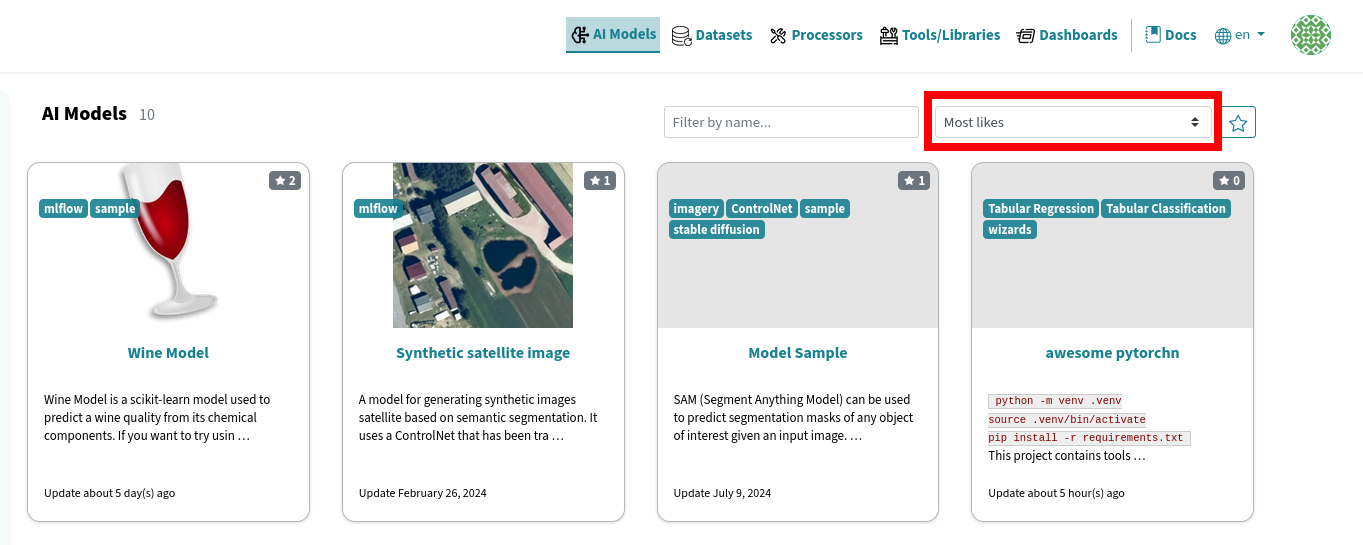Open the Wine Model title link

click(168, 353)
